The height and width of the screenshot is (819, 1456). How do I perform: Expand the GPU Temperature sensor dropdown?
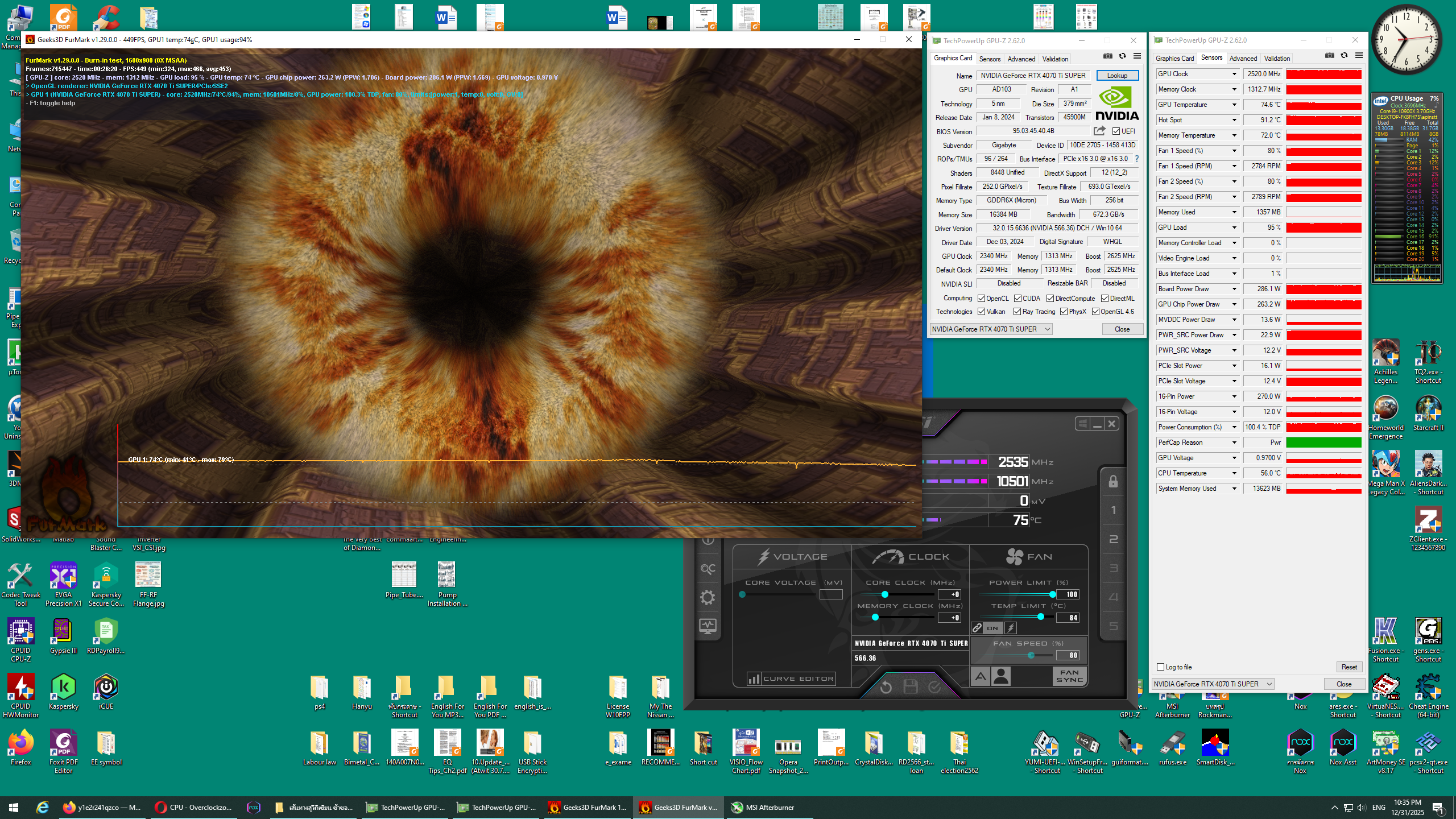(x=1234, y=105)
